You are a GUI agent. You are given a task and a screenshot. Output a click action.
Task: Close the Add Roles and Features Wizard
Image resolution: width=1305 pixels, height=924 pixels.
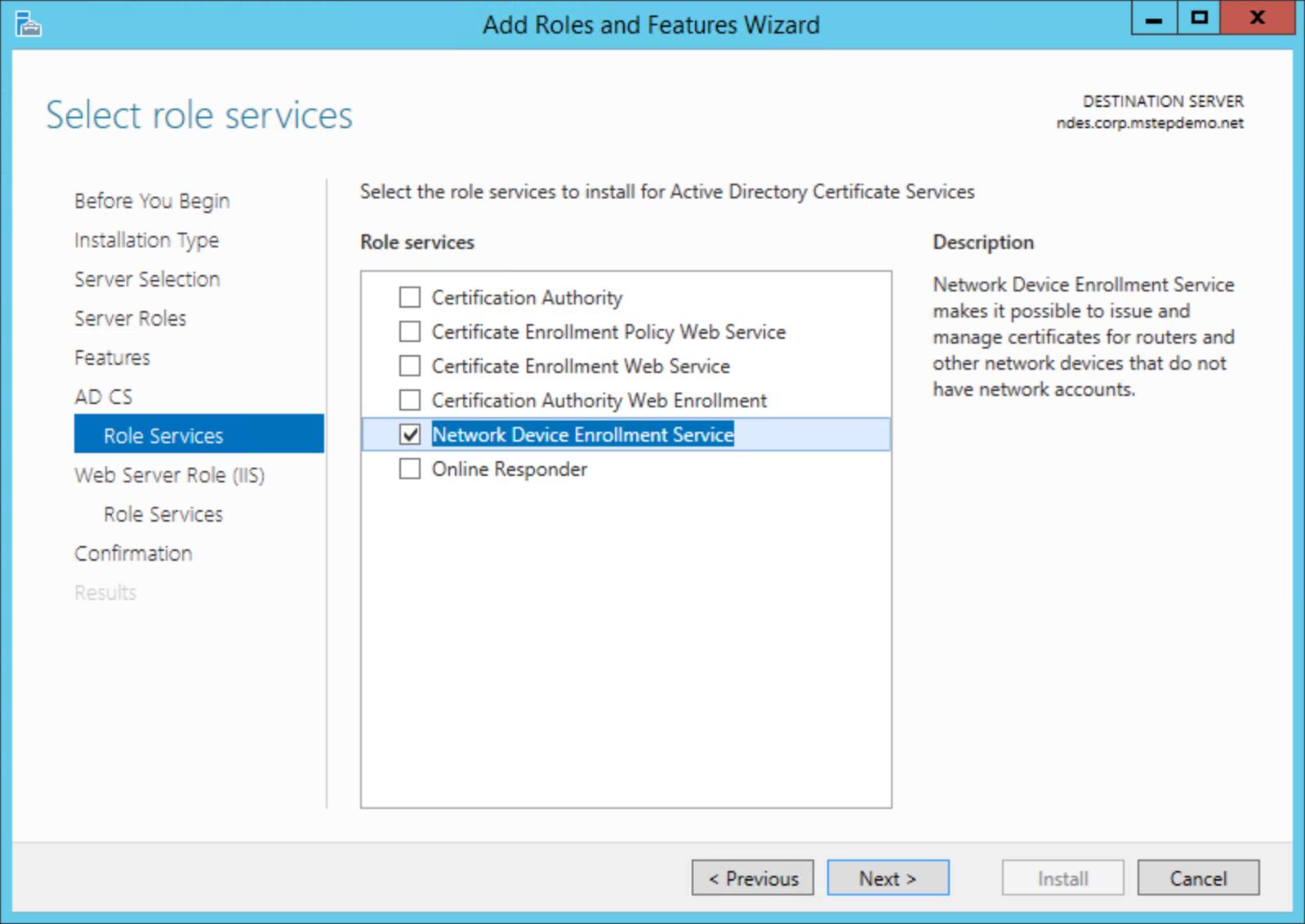[x=1257, y=18]
